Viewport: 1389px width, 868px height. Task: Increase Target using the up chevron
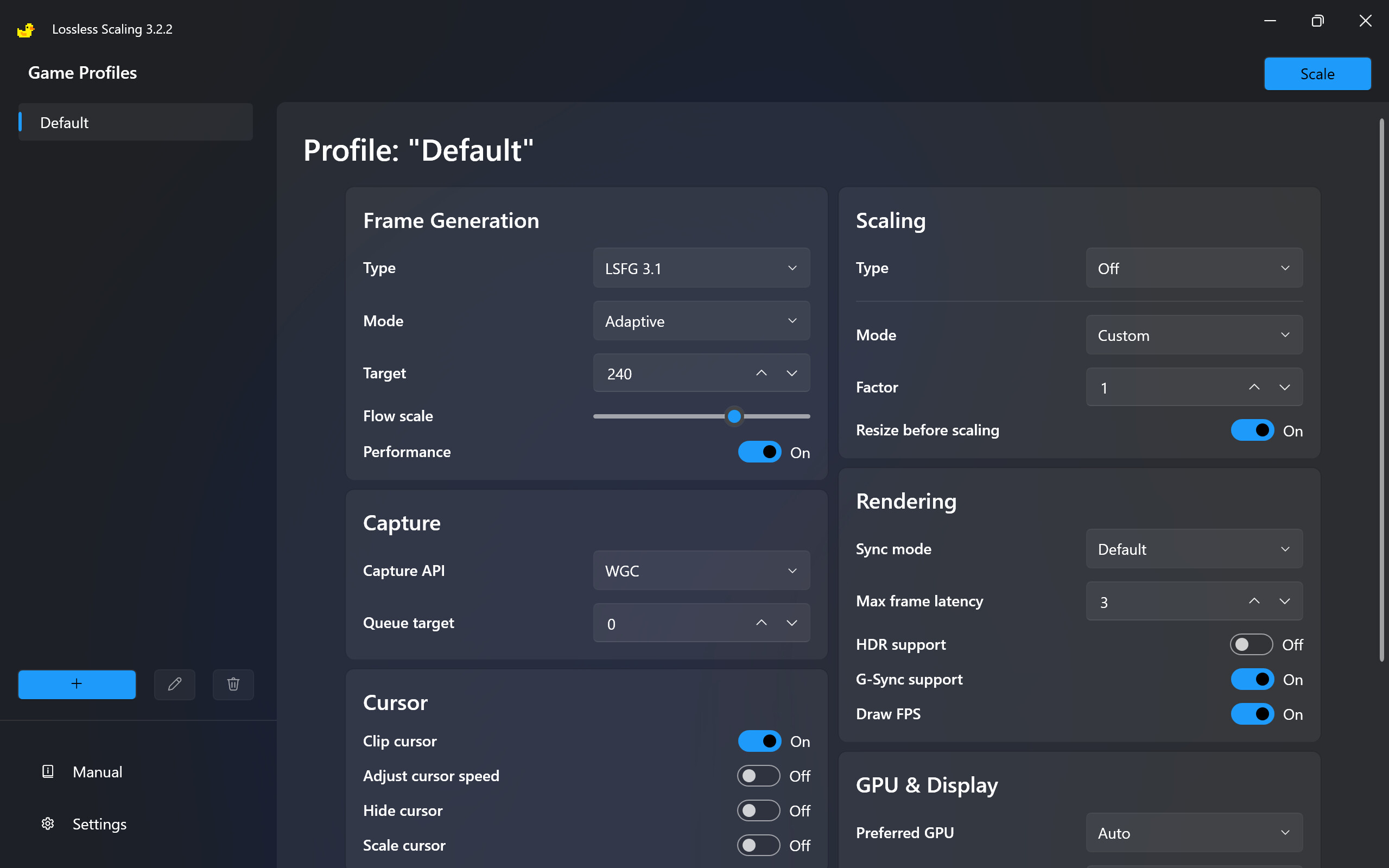[760, 372]
